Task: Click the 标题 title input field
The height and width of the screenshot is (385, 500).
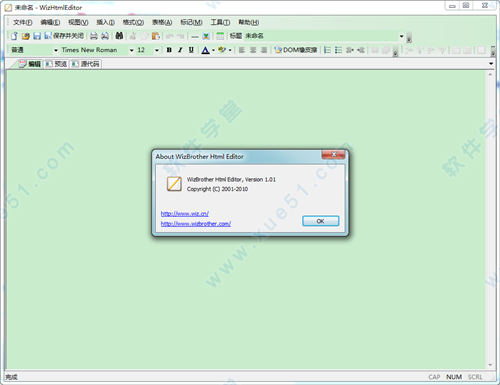Action: pyautogui.click(x=321, y=36)
